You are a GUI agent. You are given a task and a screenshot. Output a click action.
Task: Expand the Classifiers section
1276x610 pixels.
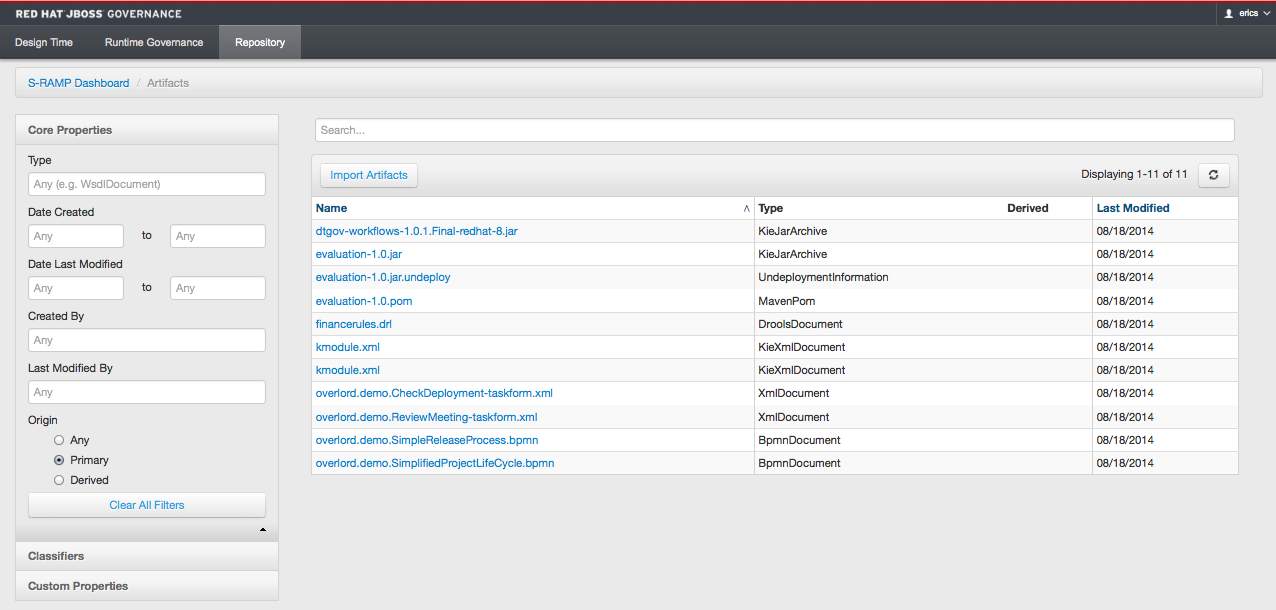point(147,556)
